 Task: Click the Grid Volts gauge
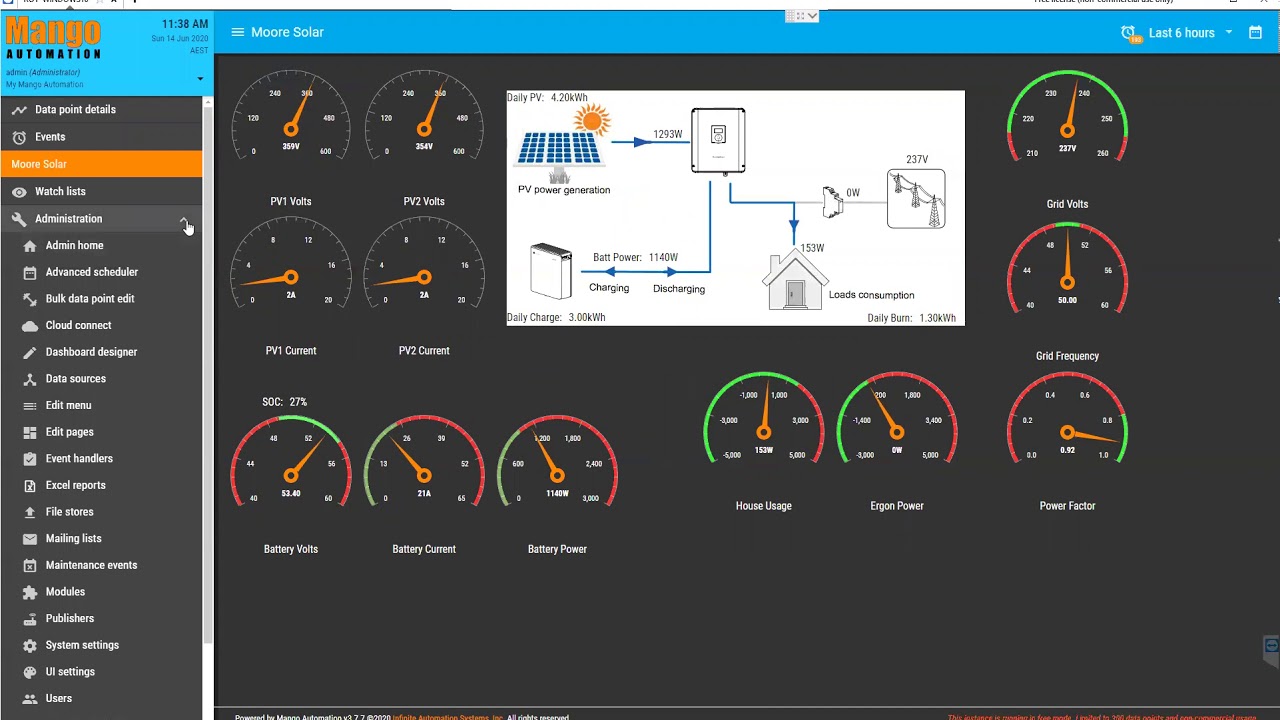[x=1067, y=117]
